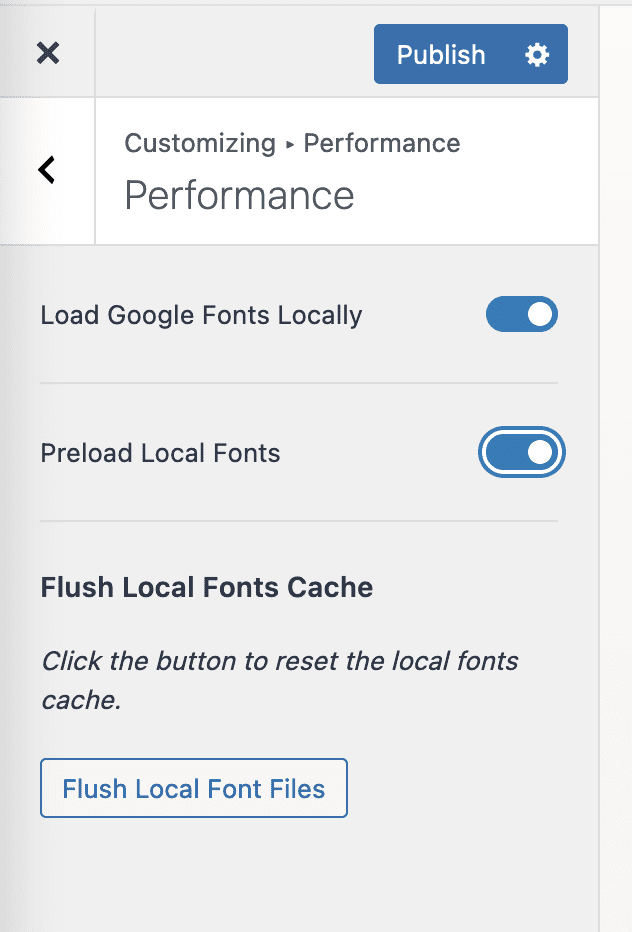Click the breadcrumb arrow separator
Image resolution: width=632 pixels, height=932 pixels.
pyautogui.click(x=289, y=144)
